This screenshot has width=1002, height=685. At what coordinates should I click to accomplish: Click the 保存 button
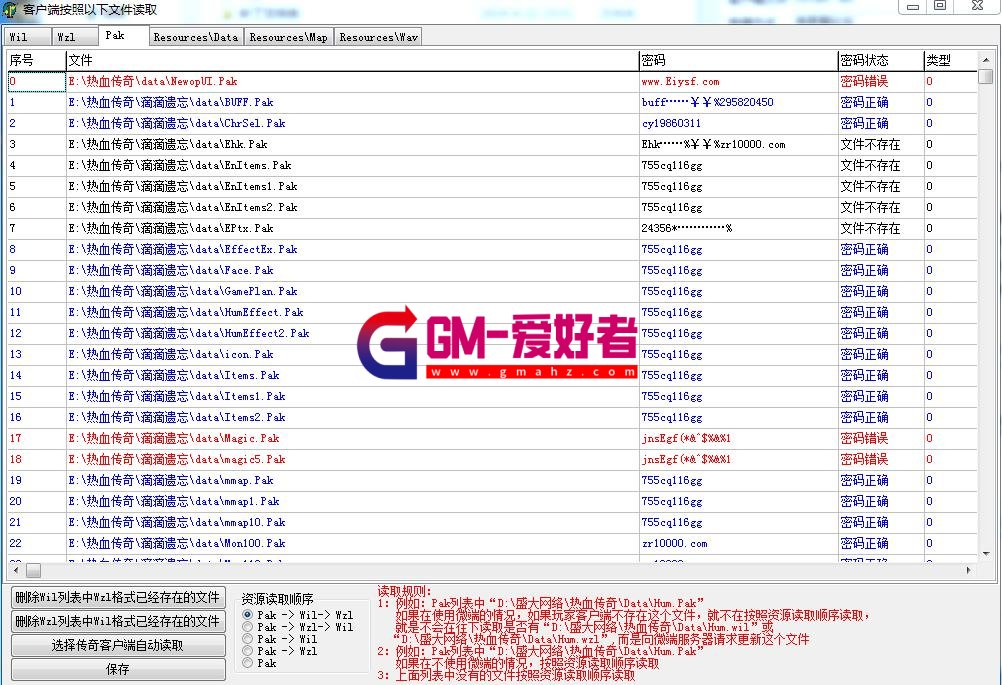pyautogui.click(x=118, y=669)
